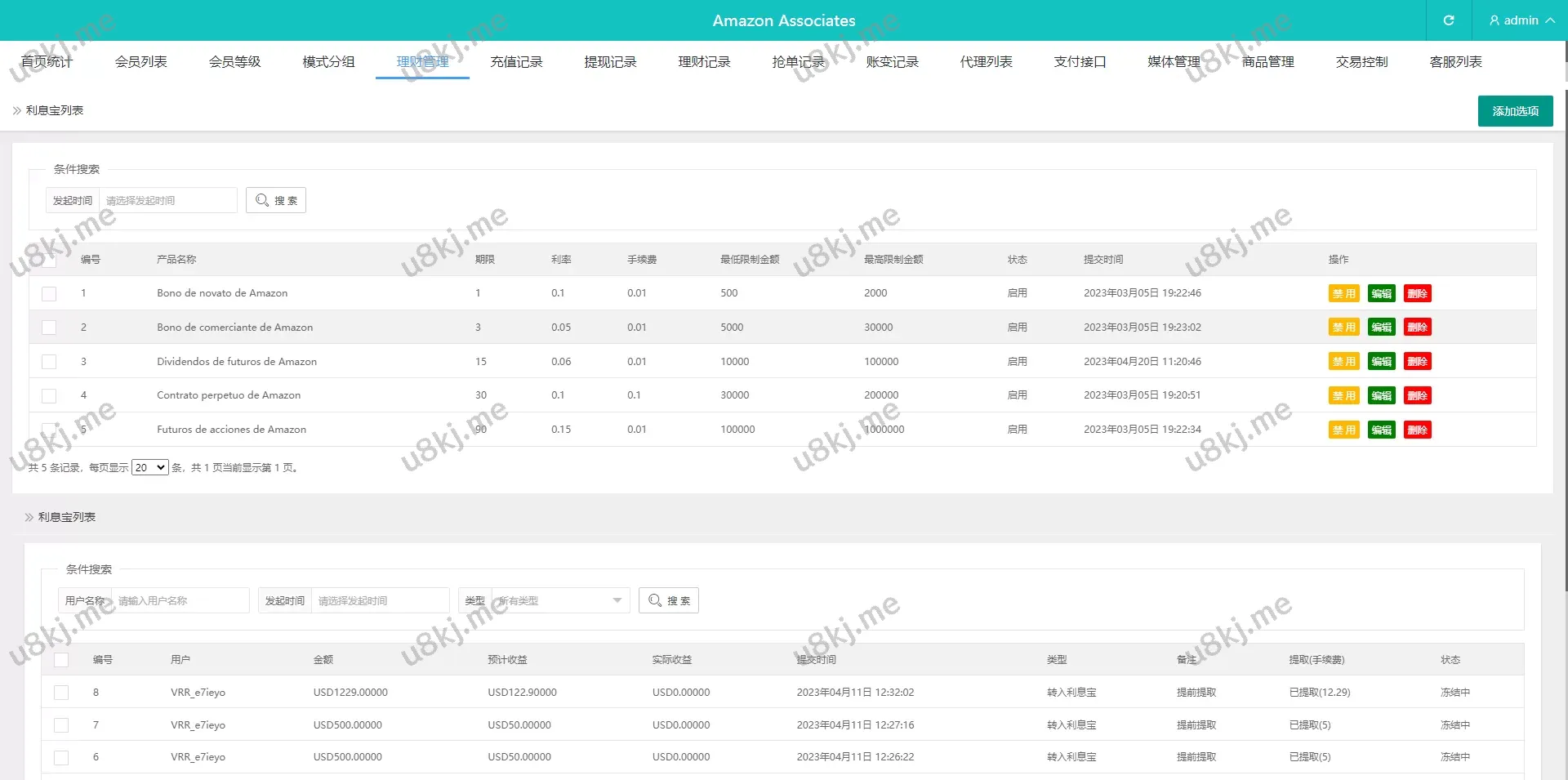Click red delete button for product 3
The height and width of the screenshot is (780, 1568).
tap(1417, 362)
